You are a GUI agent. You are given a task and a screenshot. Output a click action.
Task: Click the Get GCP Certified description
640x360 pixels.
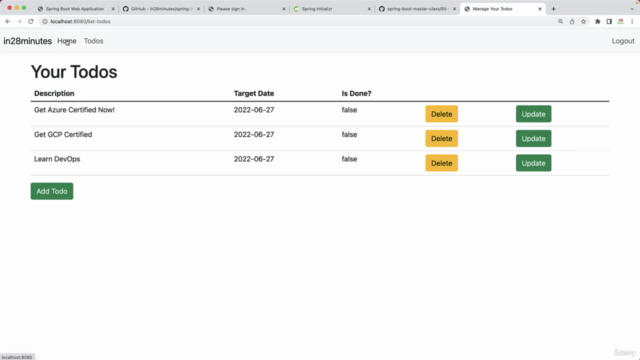tap(63, 134)
